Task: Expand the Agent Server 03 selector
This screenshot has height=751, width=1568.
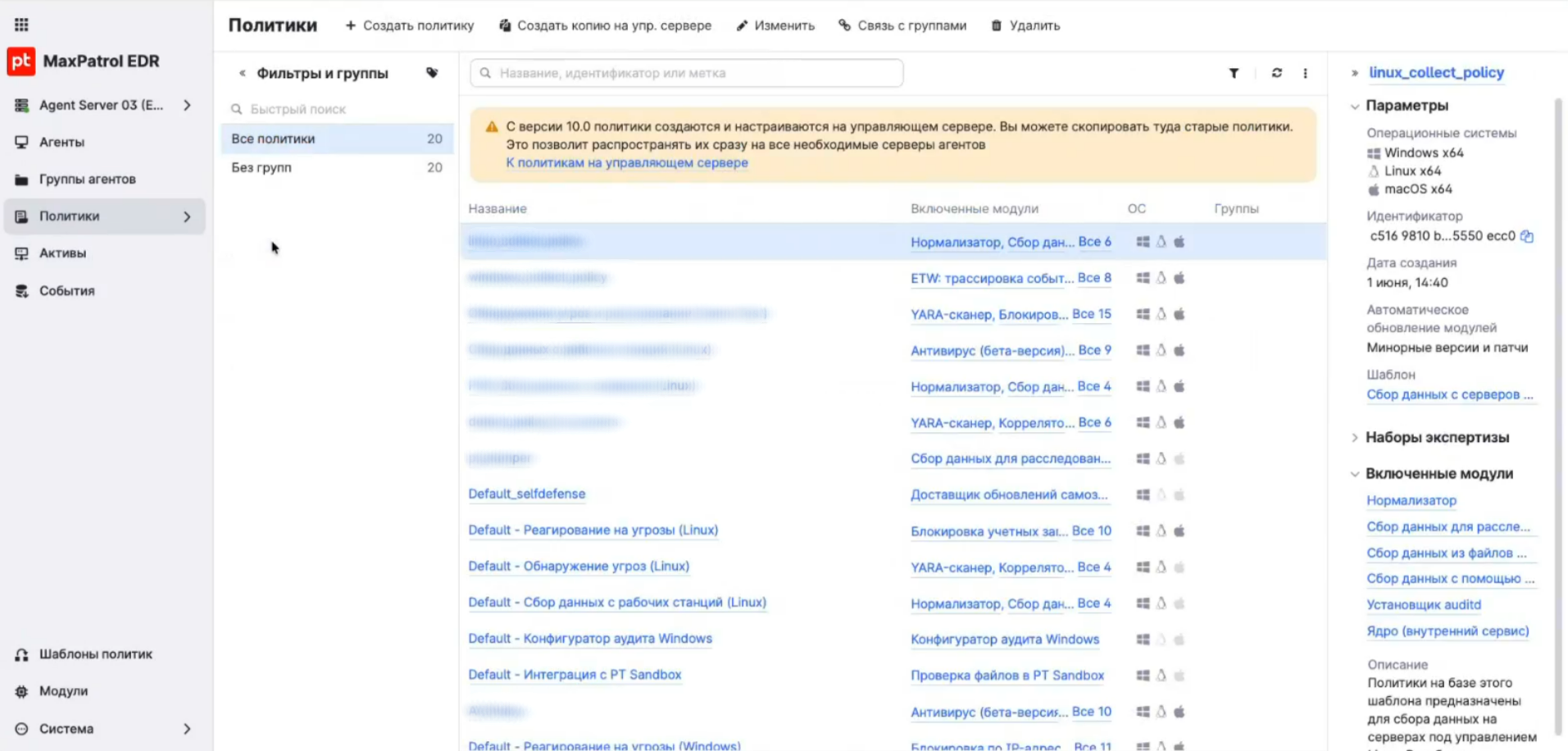Action: (x=187, y=105)
